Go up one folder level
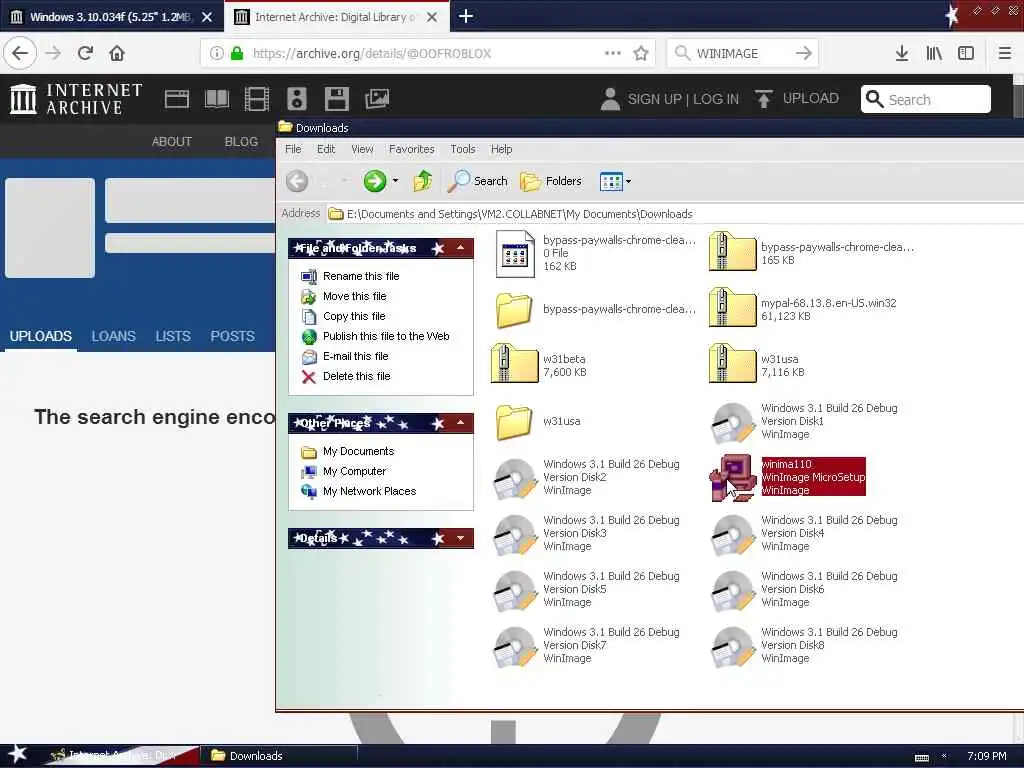The width and height of the screenshot is (1024, 768). (x=423, y=181)
